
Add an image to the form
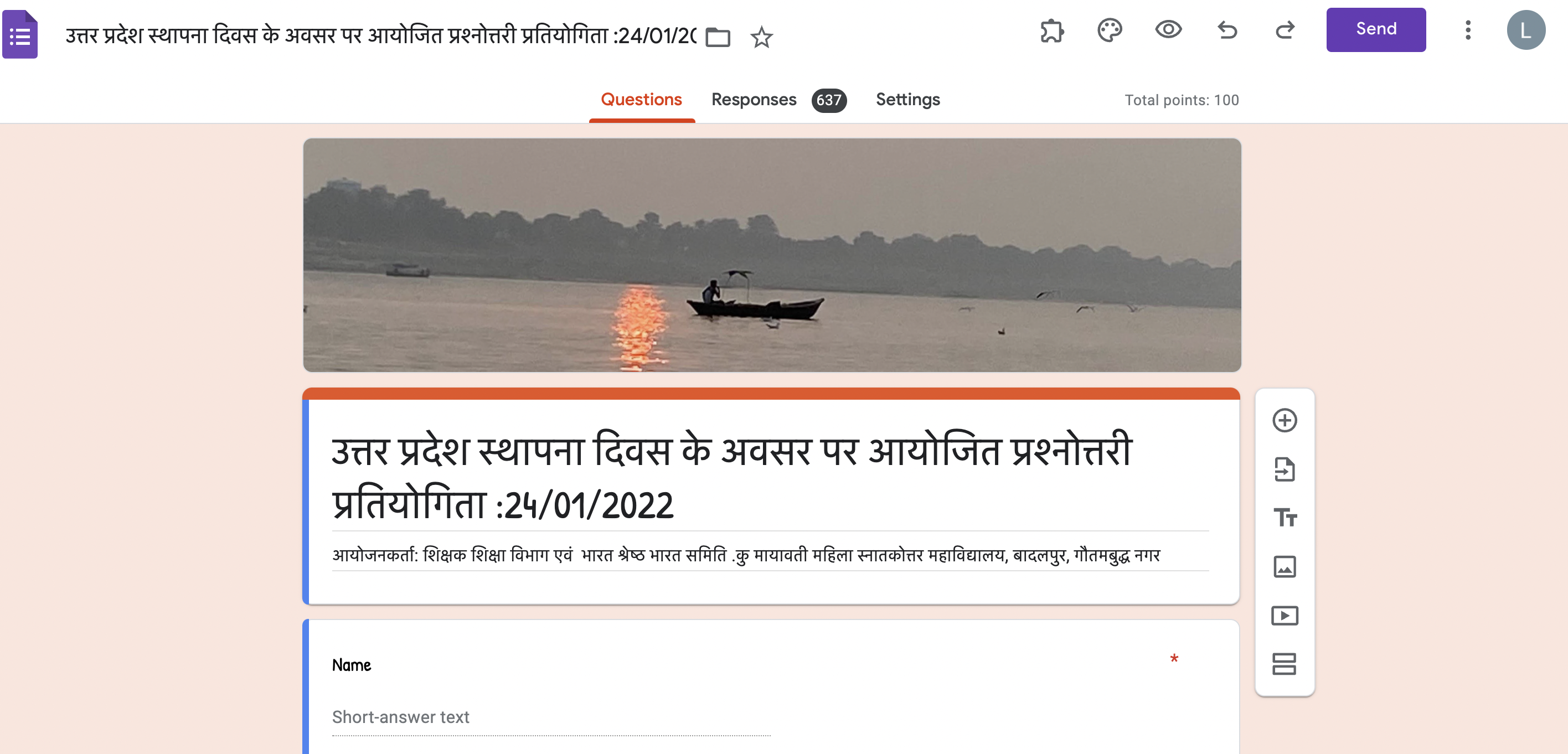pos(1285,566)
